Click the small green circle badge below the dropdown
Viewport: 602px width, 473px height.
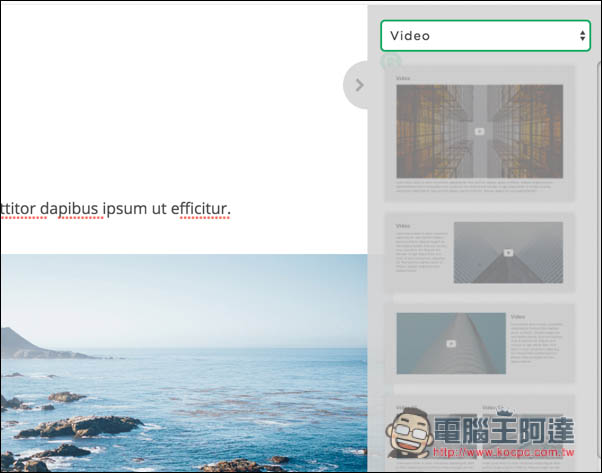[390, 61]
